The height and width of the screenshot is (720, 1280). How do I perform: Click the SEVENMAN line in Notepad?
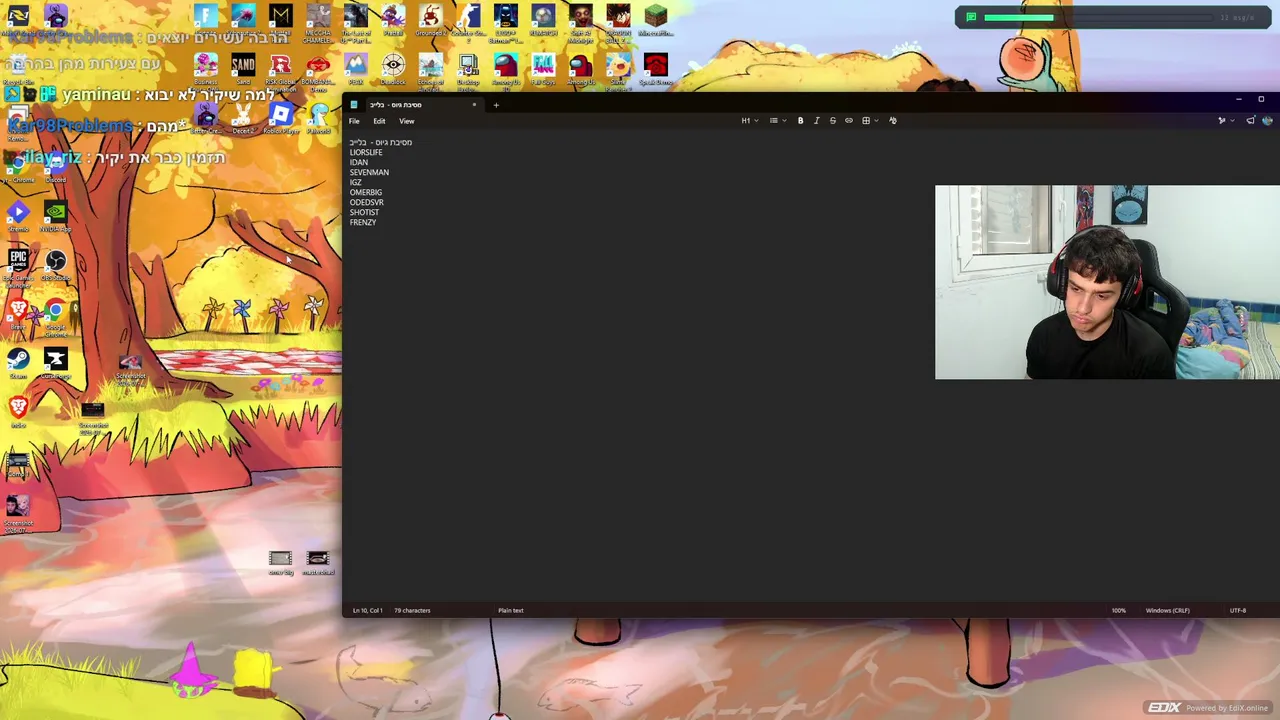click(x=369, y=172)
